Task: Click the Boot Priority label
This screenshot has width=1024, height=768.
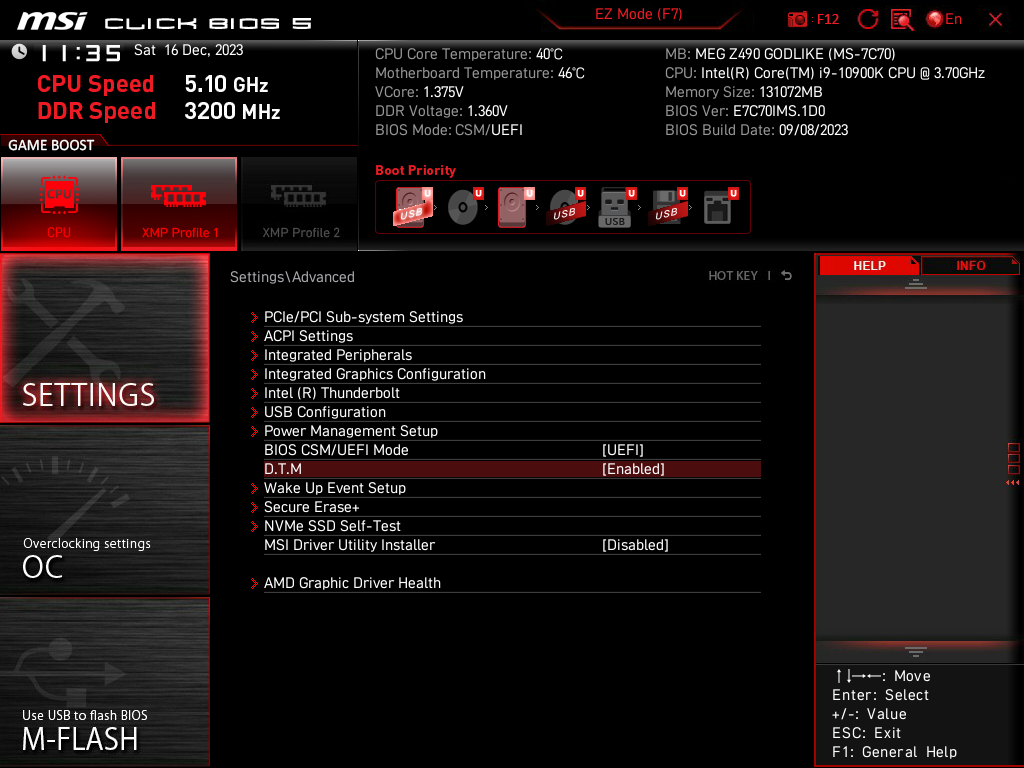Action: click(x=415, y=170)
